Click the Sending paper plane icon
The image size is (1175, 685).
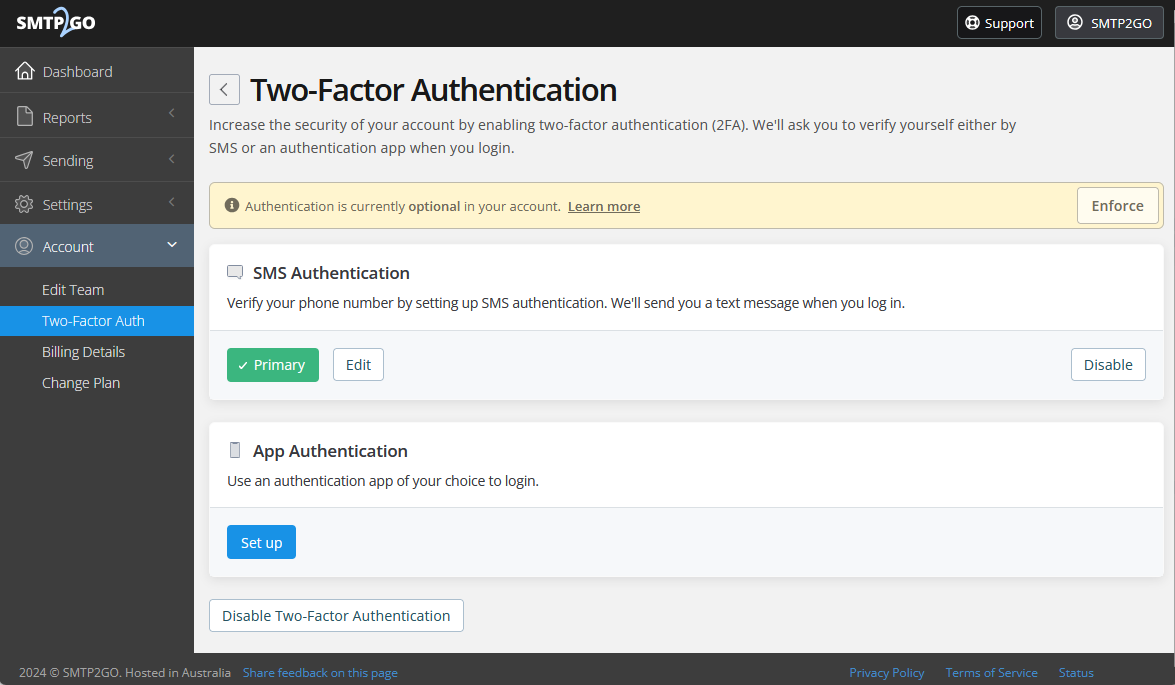pos(25,160)
